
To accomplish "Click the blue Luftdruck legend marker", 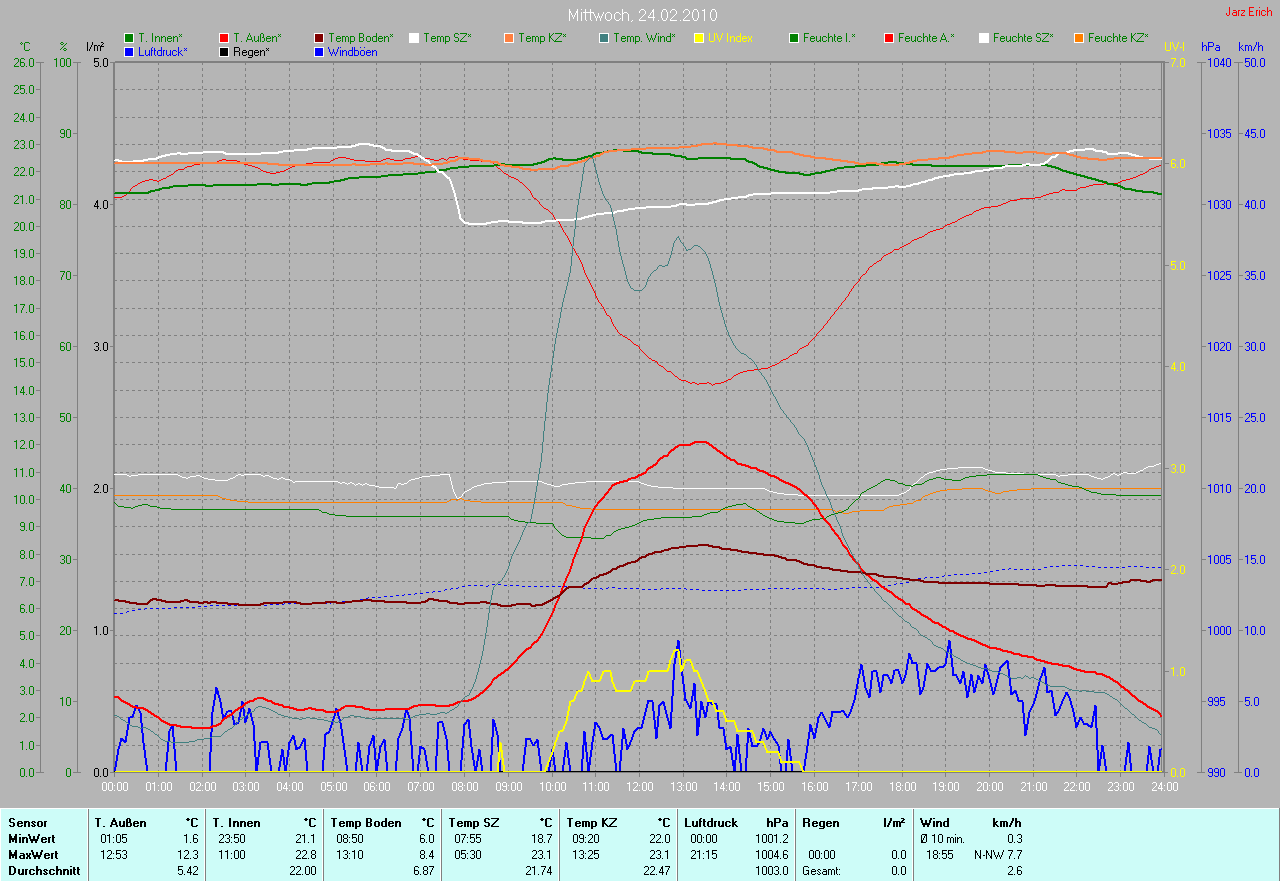I will click(x=129, y=51).
